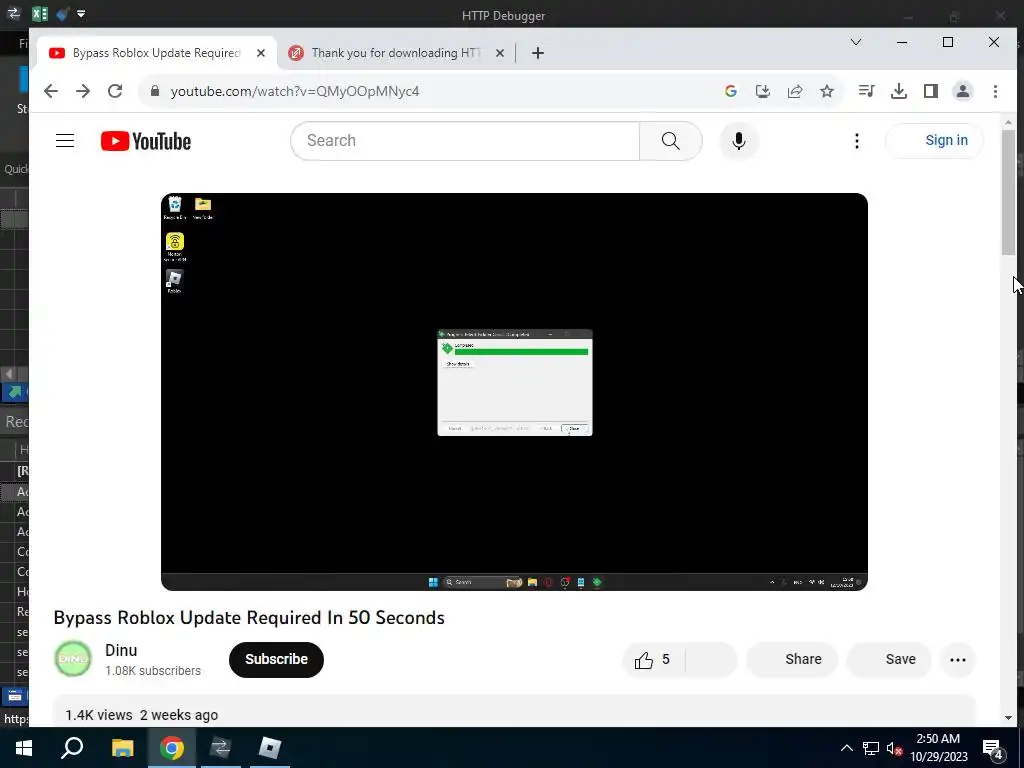Click the Share button under the video

click(x=792, y=660)
